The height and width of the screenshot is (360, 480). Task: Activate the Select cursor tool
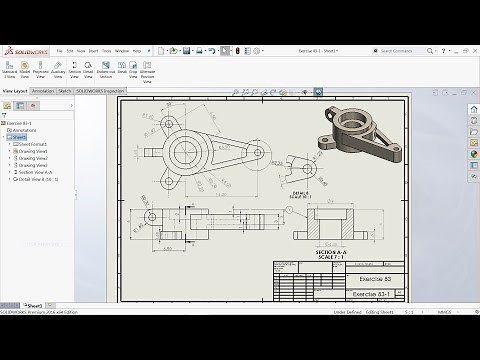pyautogui.click(x=225, y=51)
